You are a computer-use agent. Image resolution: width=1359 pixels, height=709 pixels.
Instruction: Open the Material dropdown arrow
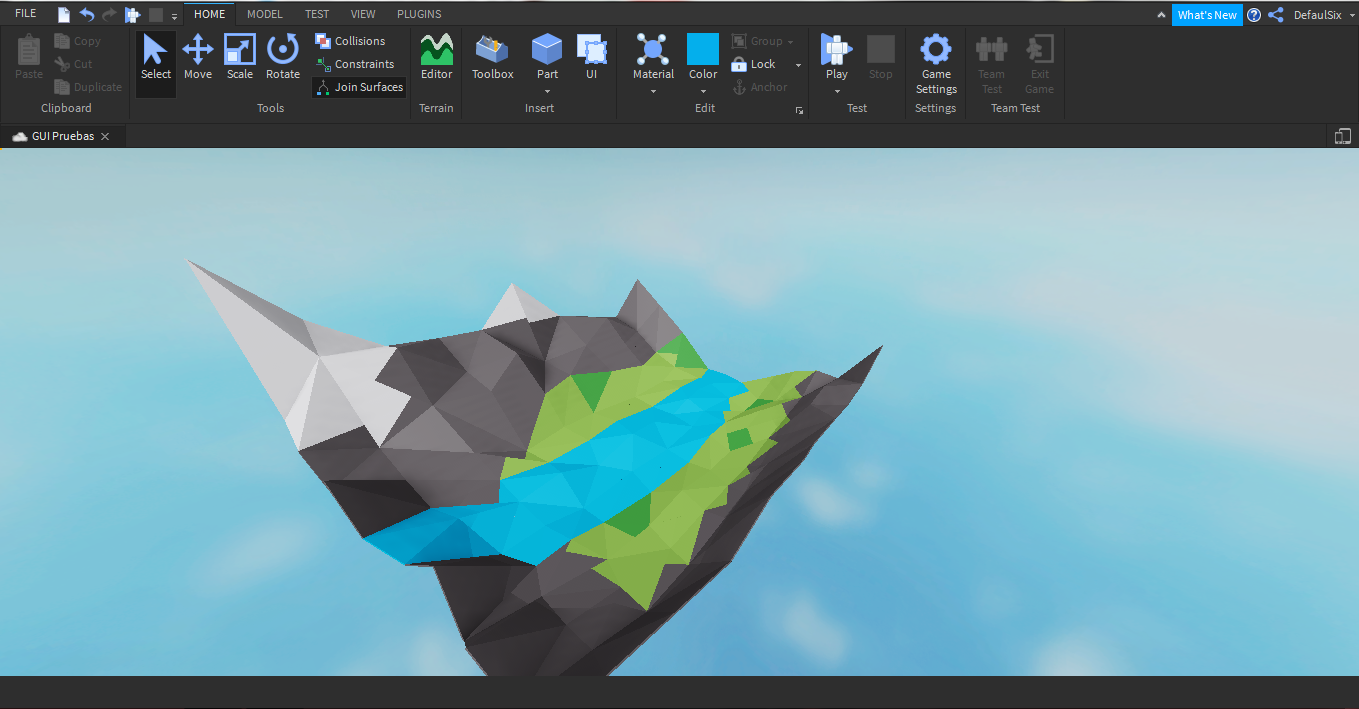[653, 92]
